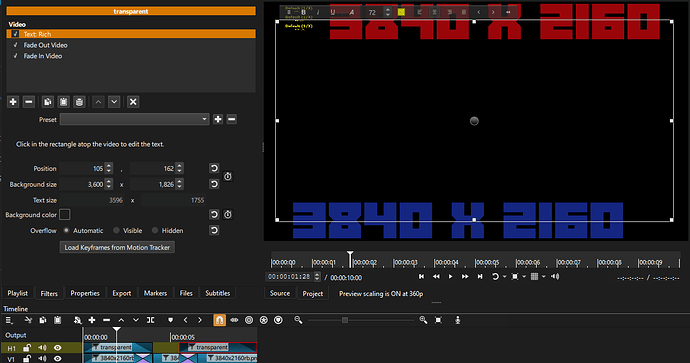This screenshot has width=690, height=363.
Task: Switch player to the Source tab
Action: click(x=280, y=293)
